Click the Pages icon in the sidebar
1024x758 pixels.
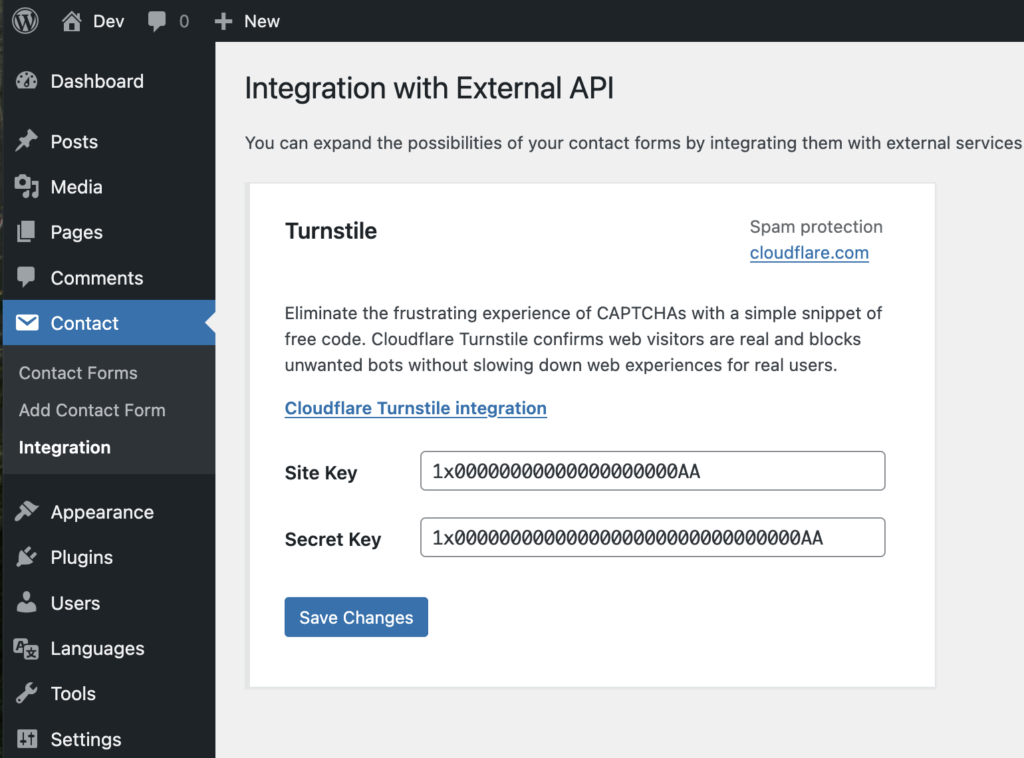coord(27,232)
